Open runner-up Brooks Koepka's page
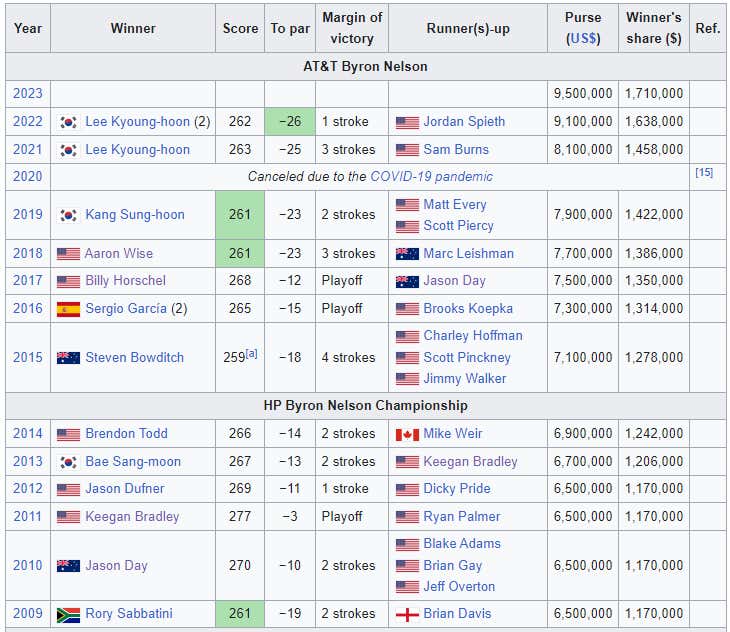 [x=468, y=309]
